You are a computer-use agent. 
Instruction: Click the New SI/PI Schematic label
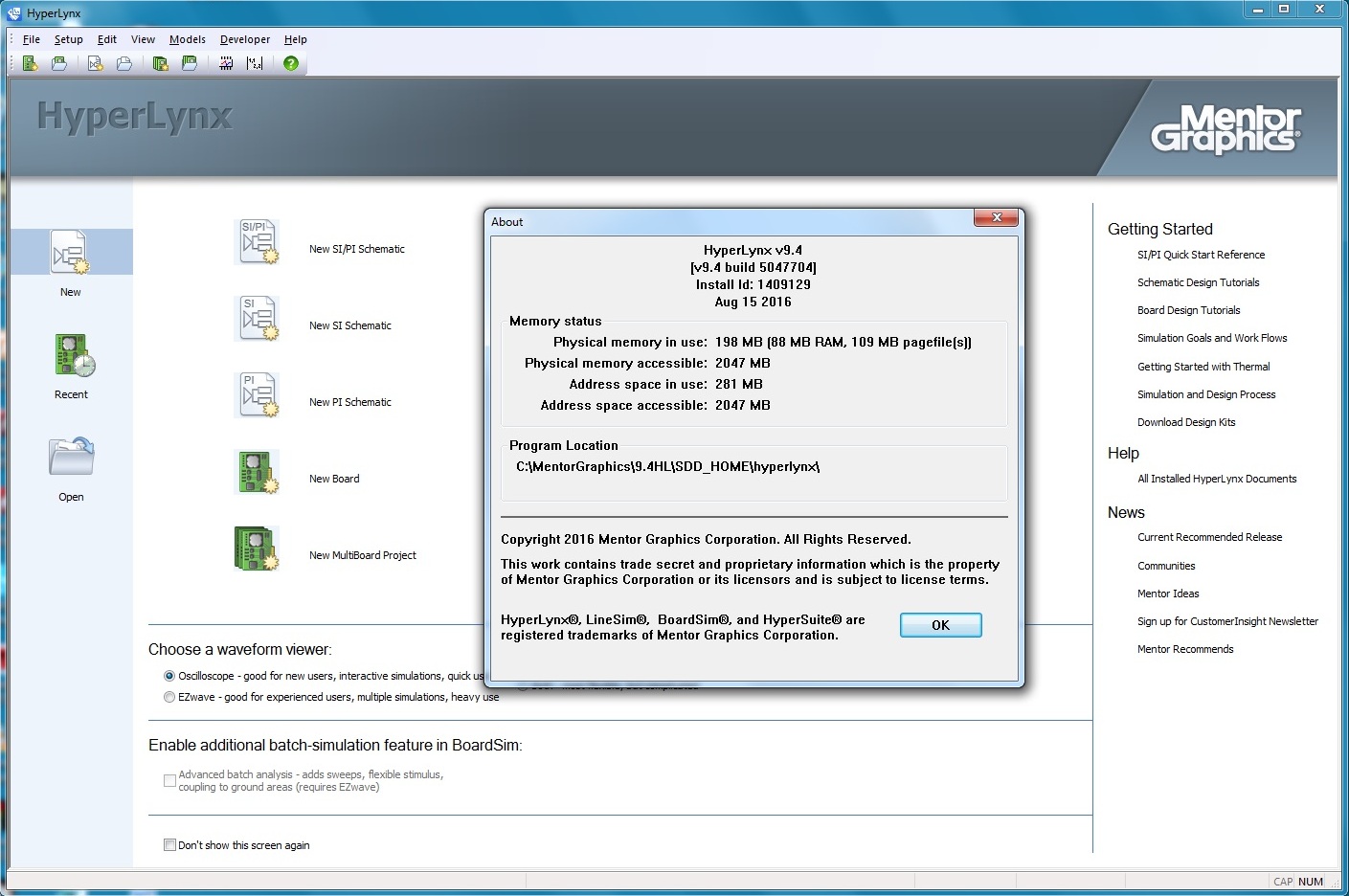(356, 249)
